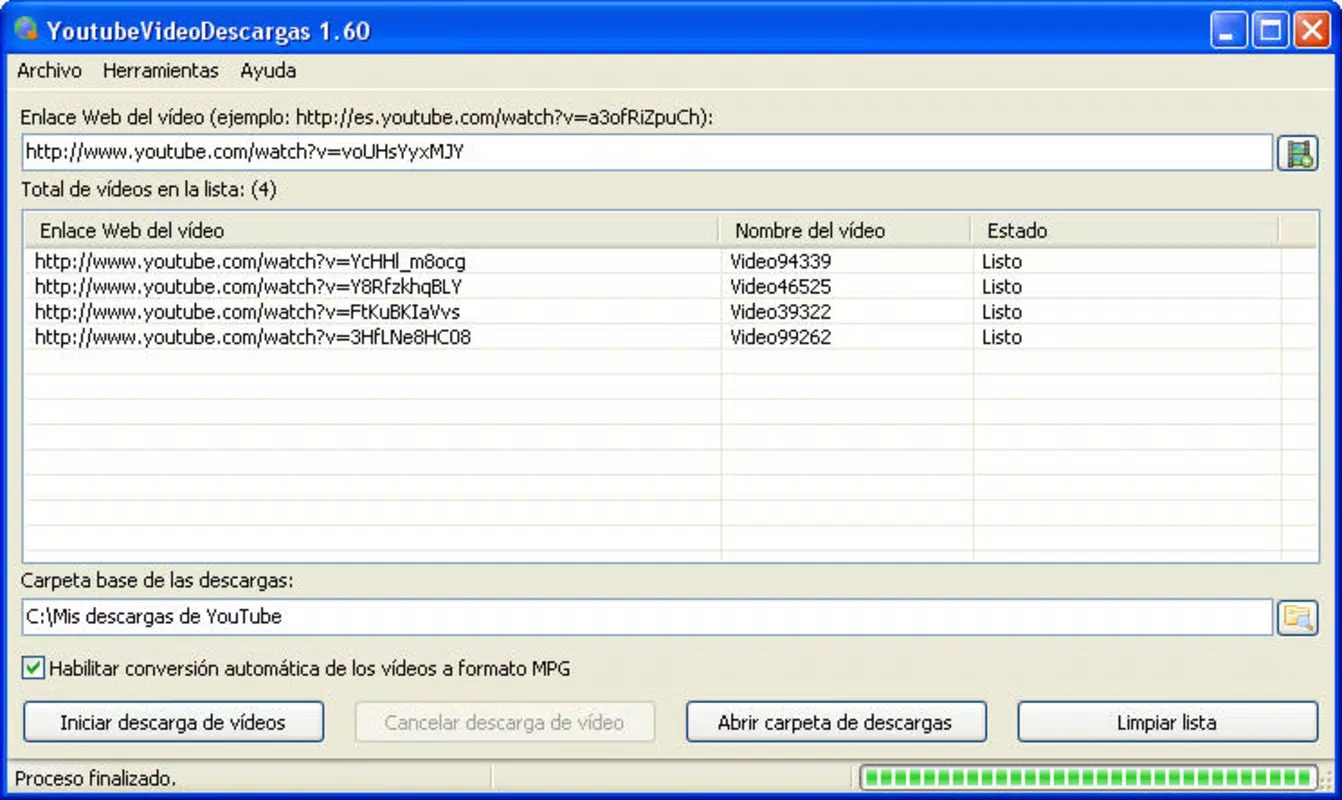Open the Ayuda menu

coord(268,71)
